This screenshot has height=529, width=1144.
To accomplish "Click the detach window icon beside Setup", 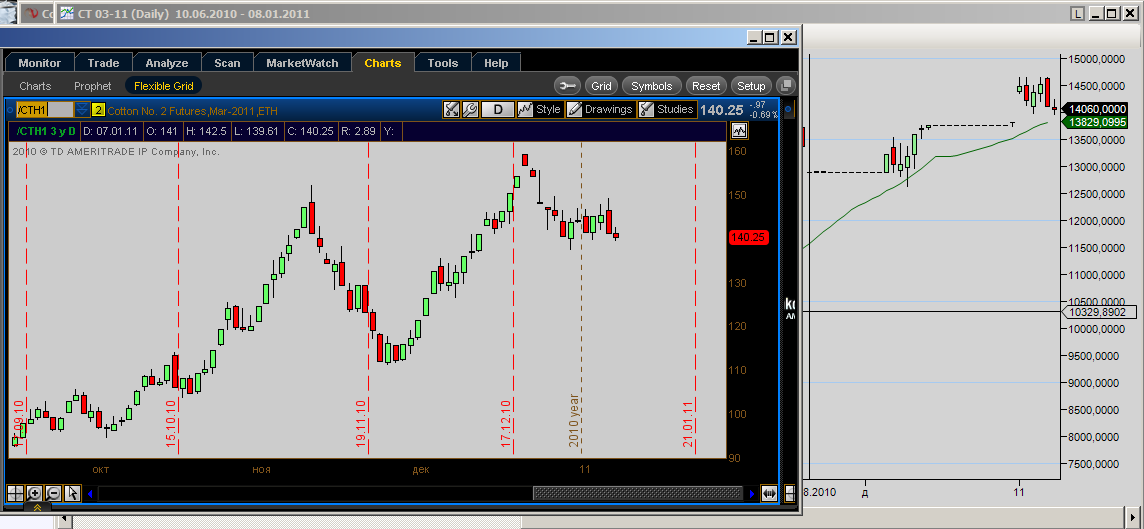I will (x=785, y=86).
